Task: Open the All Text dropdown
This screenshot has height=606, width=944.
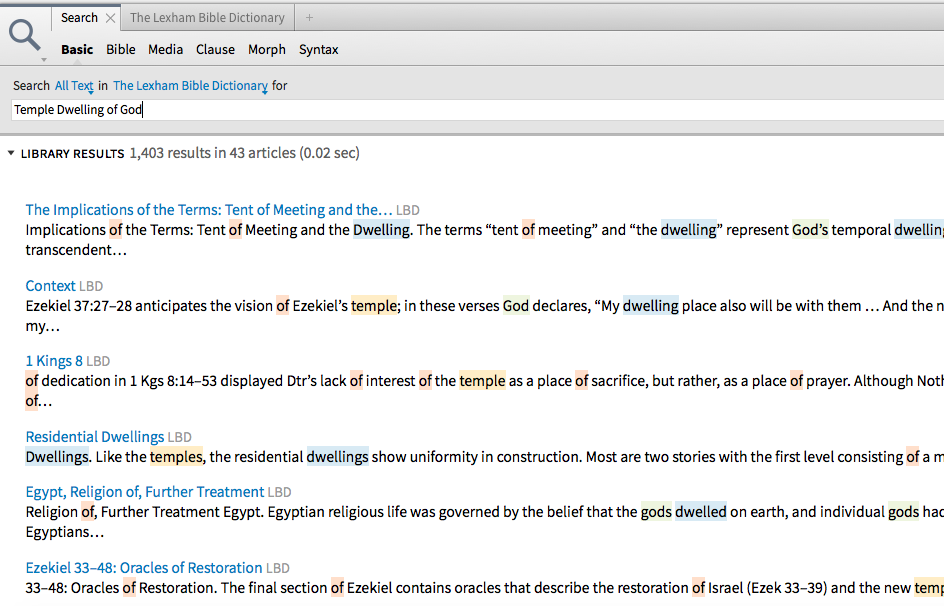Action: [x=74, y=86]
